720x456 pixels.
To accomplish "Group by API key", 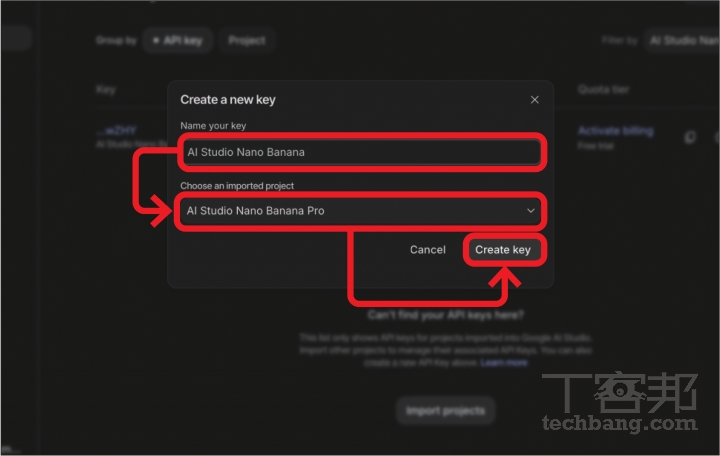I will tap(178, 41).
